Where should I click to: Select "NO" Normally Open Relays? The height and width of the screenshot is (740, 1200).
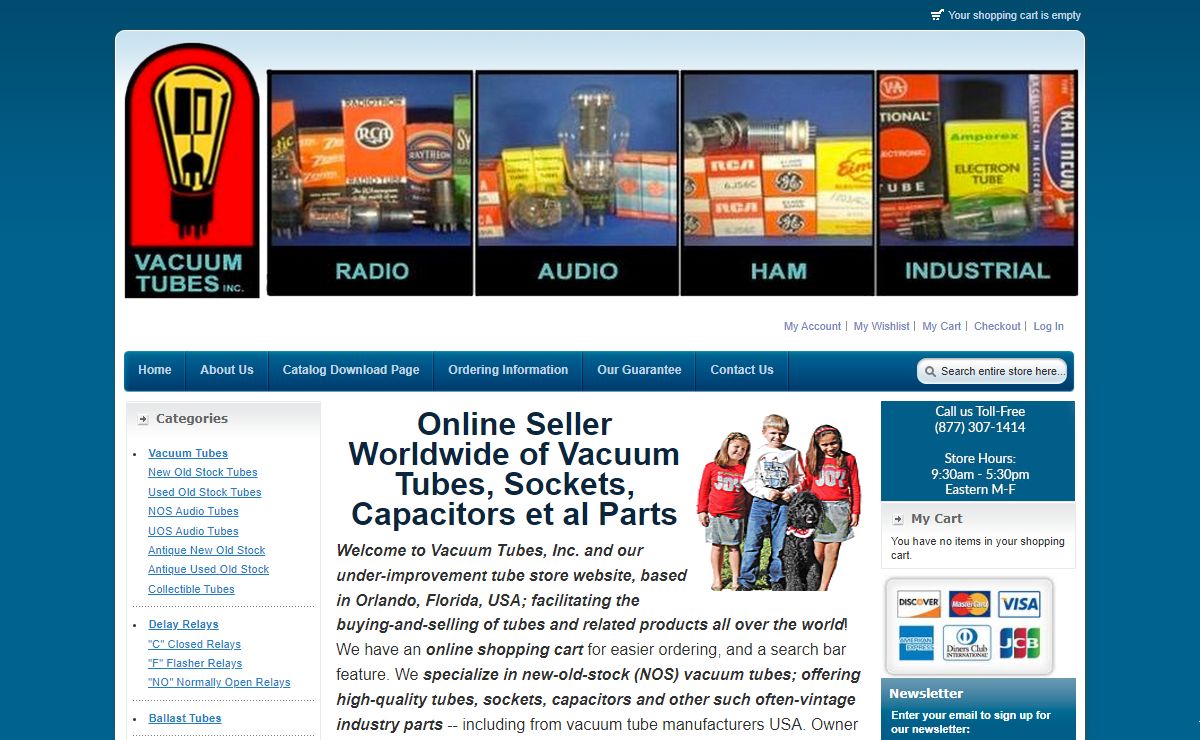click(x=219, y=682)
